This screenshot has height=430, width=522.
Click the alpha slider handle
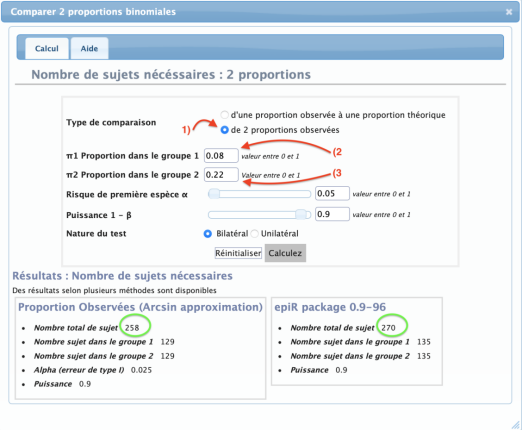click(214, 194)
